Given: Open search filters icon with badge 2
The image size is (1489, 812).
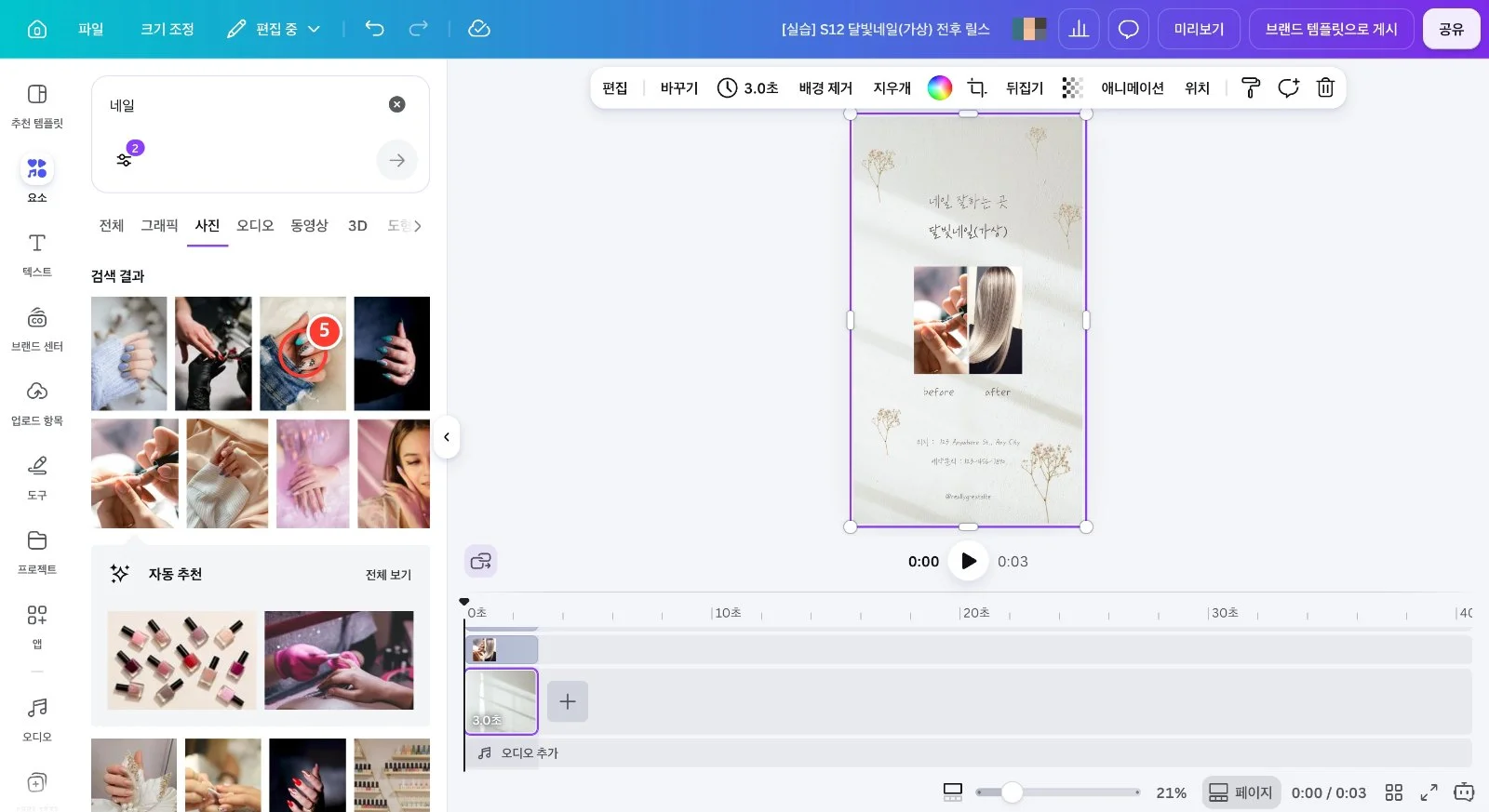Looking at the screenshot, I should [127, 157].
